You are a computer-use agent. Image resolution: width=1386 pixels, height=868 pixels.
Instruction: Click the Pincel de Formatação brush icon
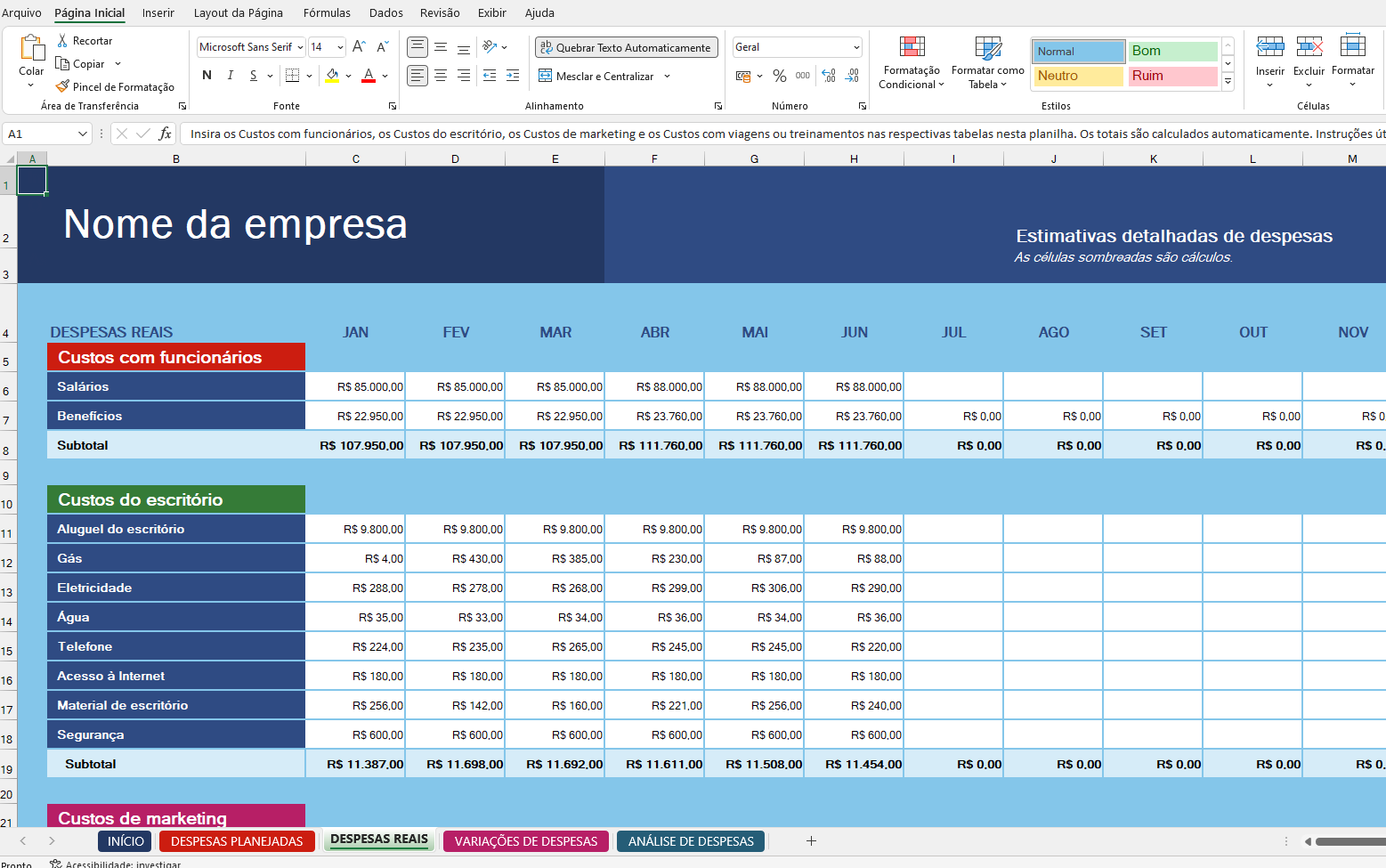tap(62, 86)
